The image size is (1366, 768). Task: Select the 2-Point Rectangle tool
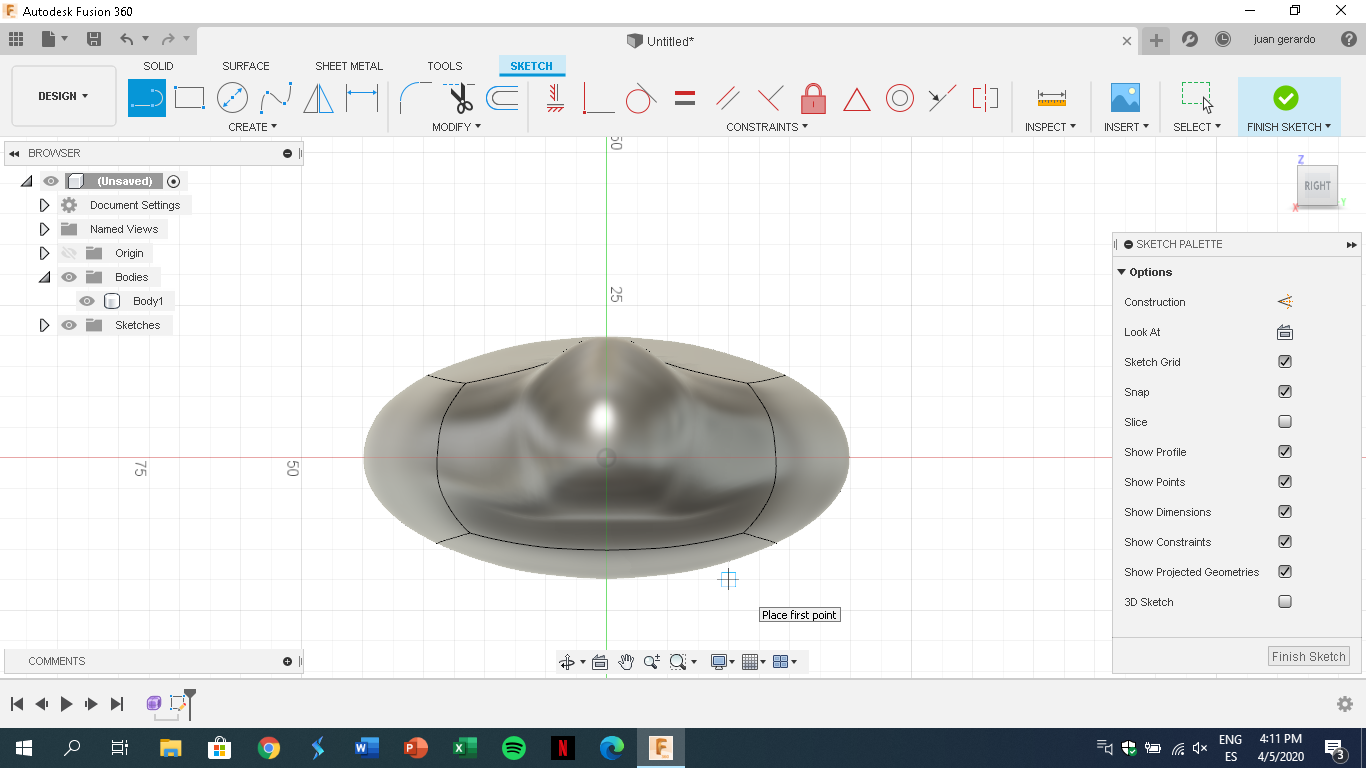click(x=189, y=98)
